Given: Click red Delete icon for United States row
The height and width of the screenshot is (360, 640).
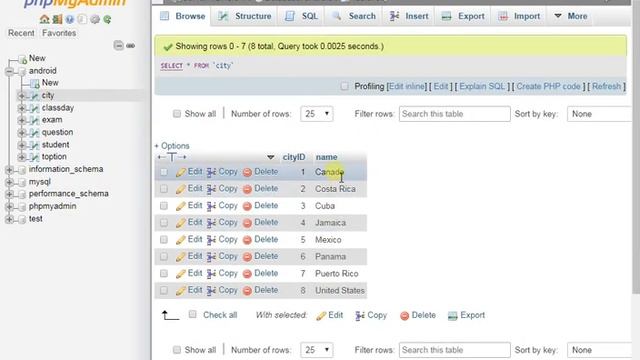Looking at the screenshot, I should (247, 291).
